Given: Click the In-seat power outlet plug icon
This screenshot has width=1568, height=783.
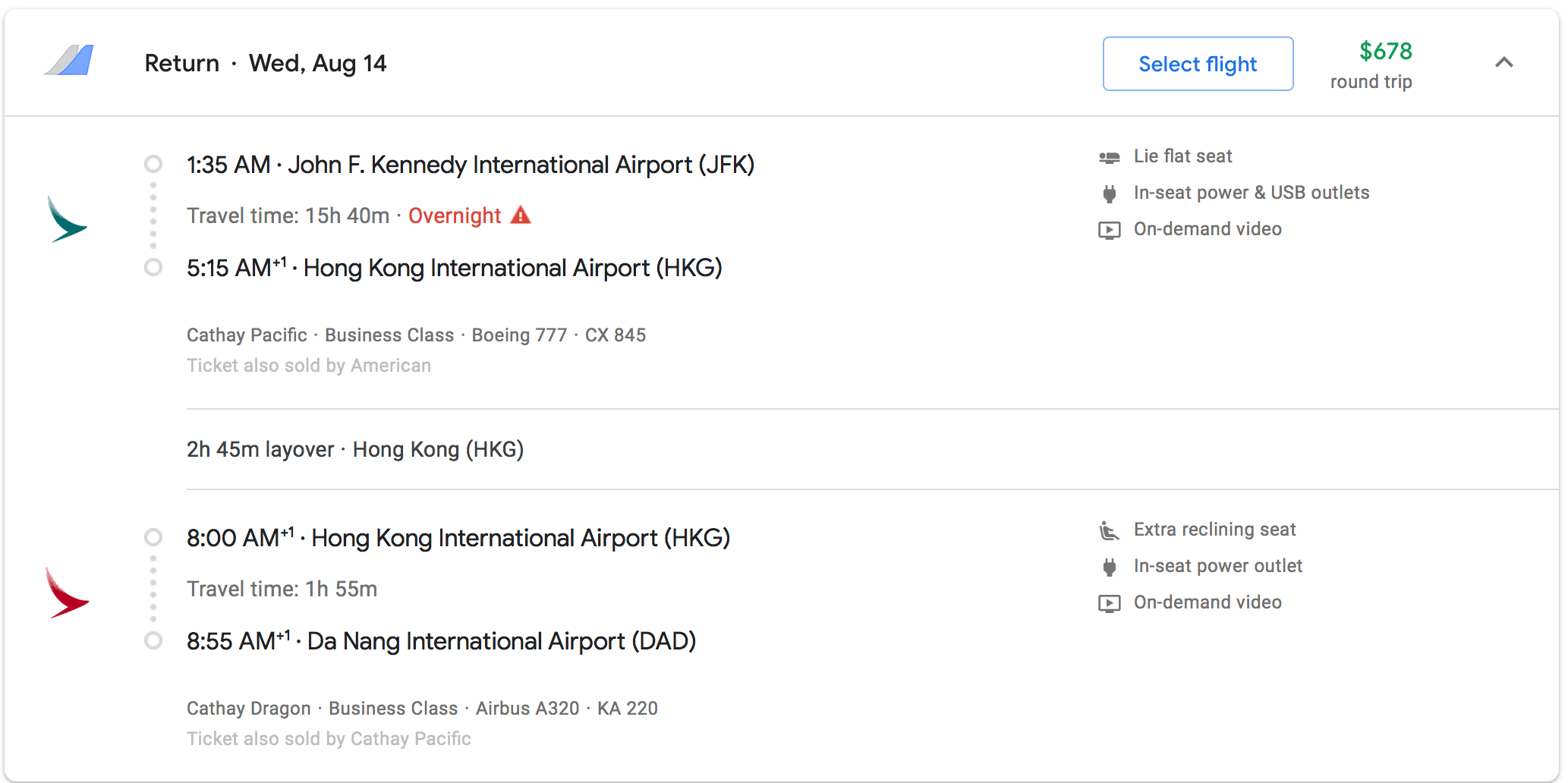Looking at the screenshot, I should 1109,567.
